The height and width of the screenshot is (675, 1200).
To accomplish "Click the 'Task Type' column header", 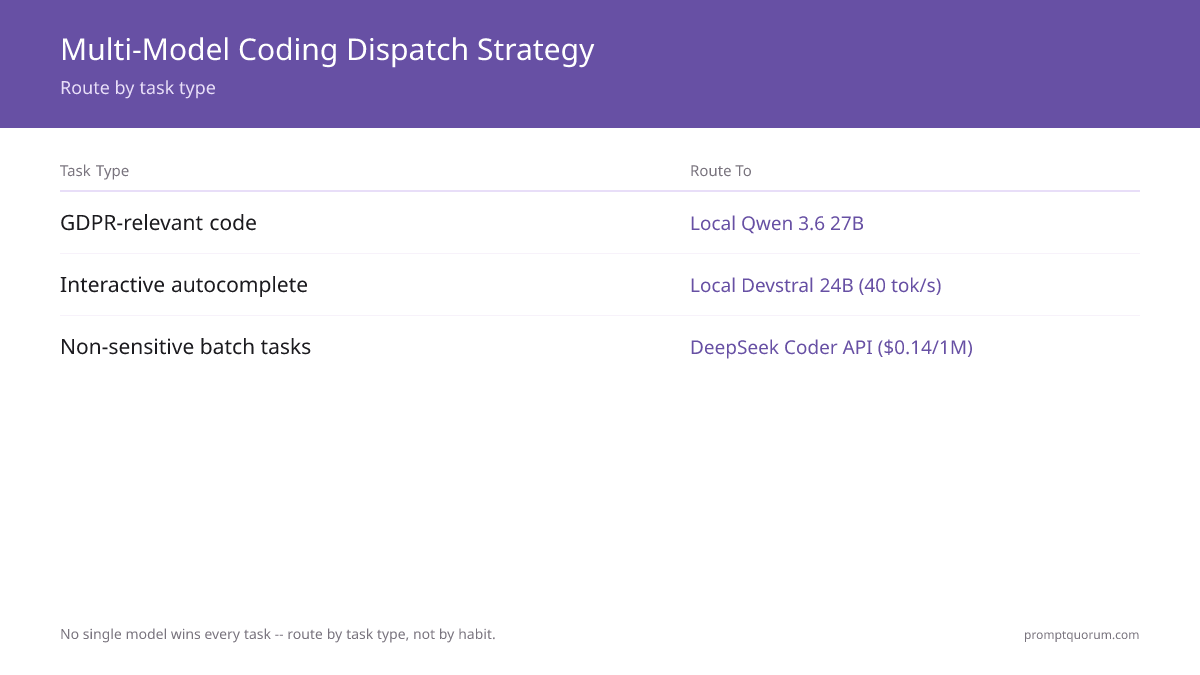I will click(x=94, y=171).
